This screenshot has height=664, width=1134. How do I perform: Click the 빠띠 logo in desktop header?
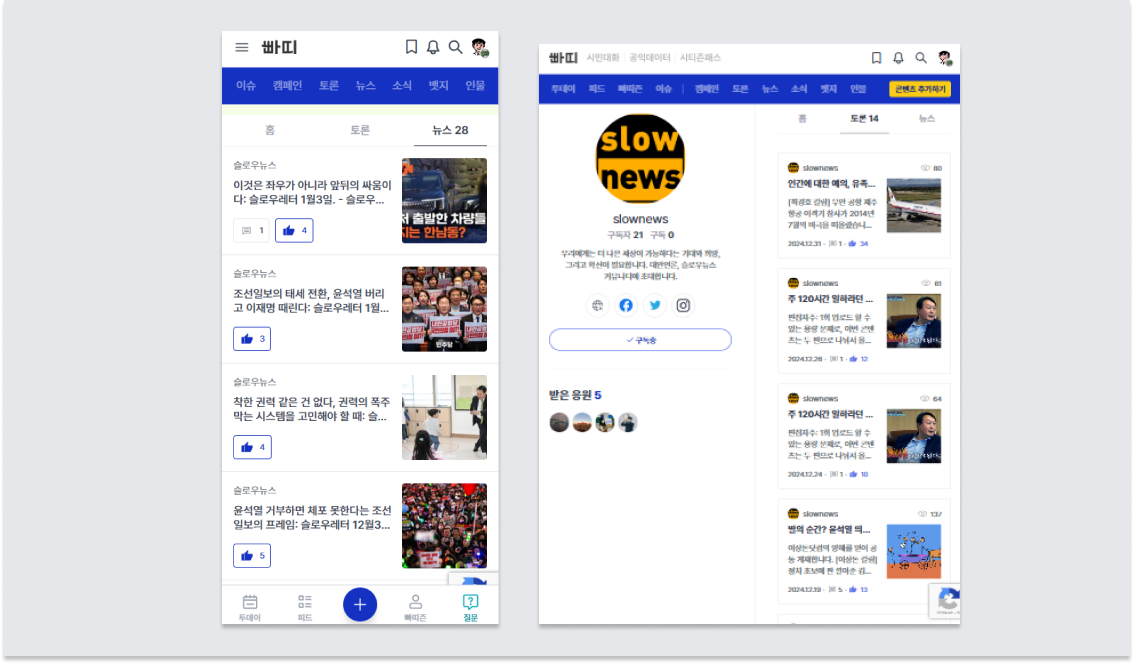(x=563, y=58)
